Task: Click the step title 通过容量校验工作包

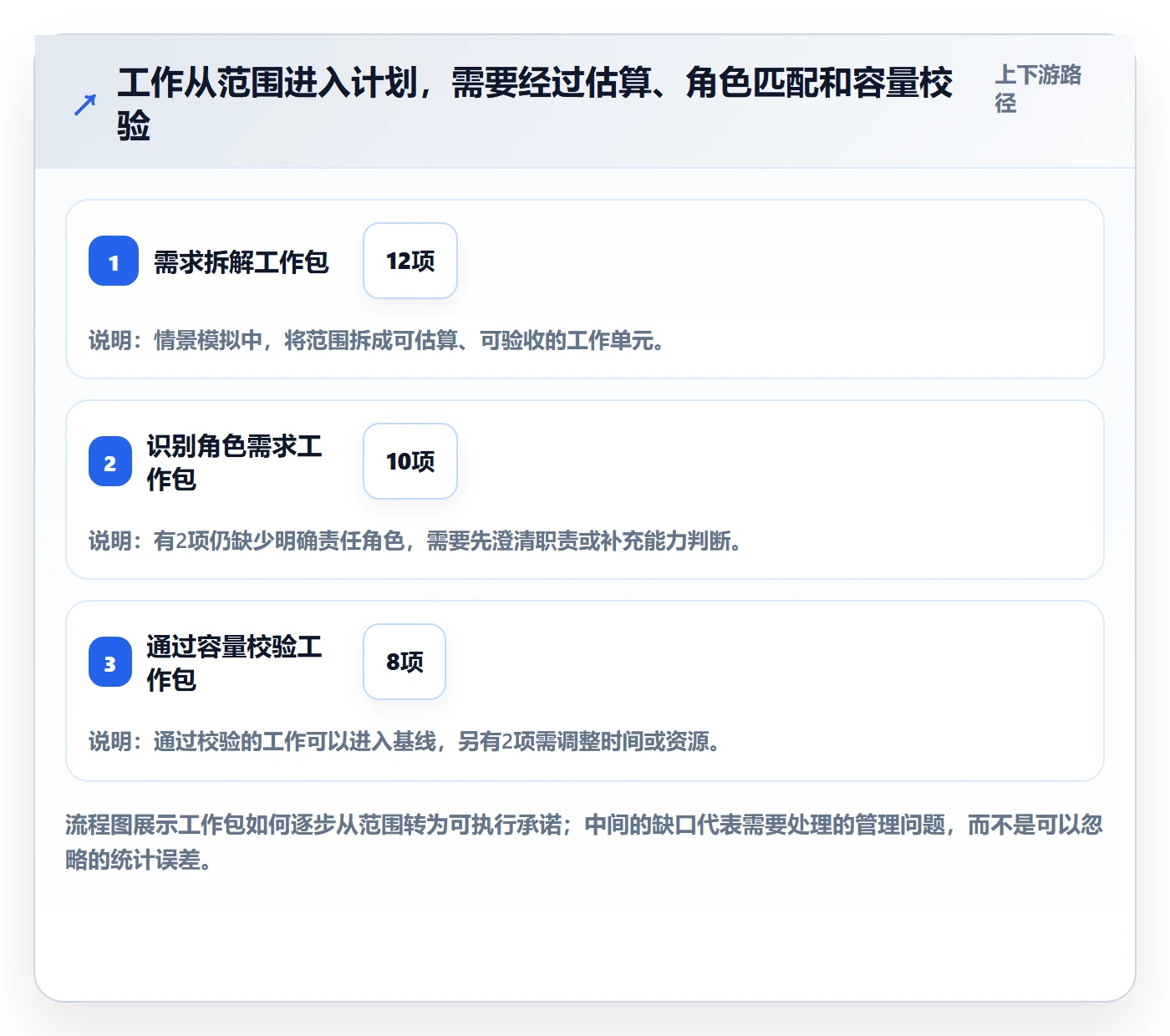Action: coord(235,663)
